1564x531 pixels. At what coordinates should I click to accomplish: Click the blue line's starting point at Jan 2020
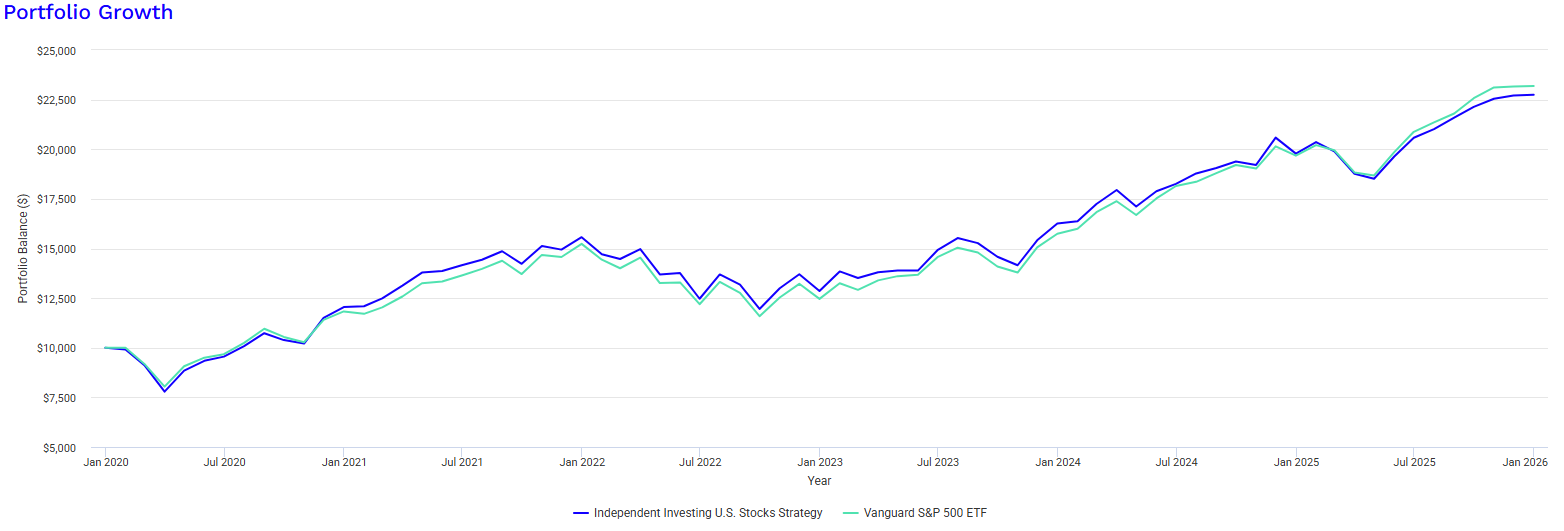click(x=105, y=348)
